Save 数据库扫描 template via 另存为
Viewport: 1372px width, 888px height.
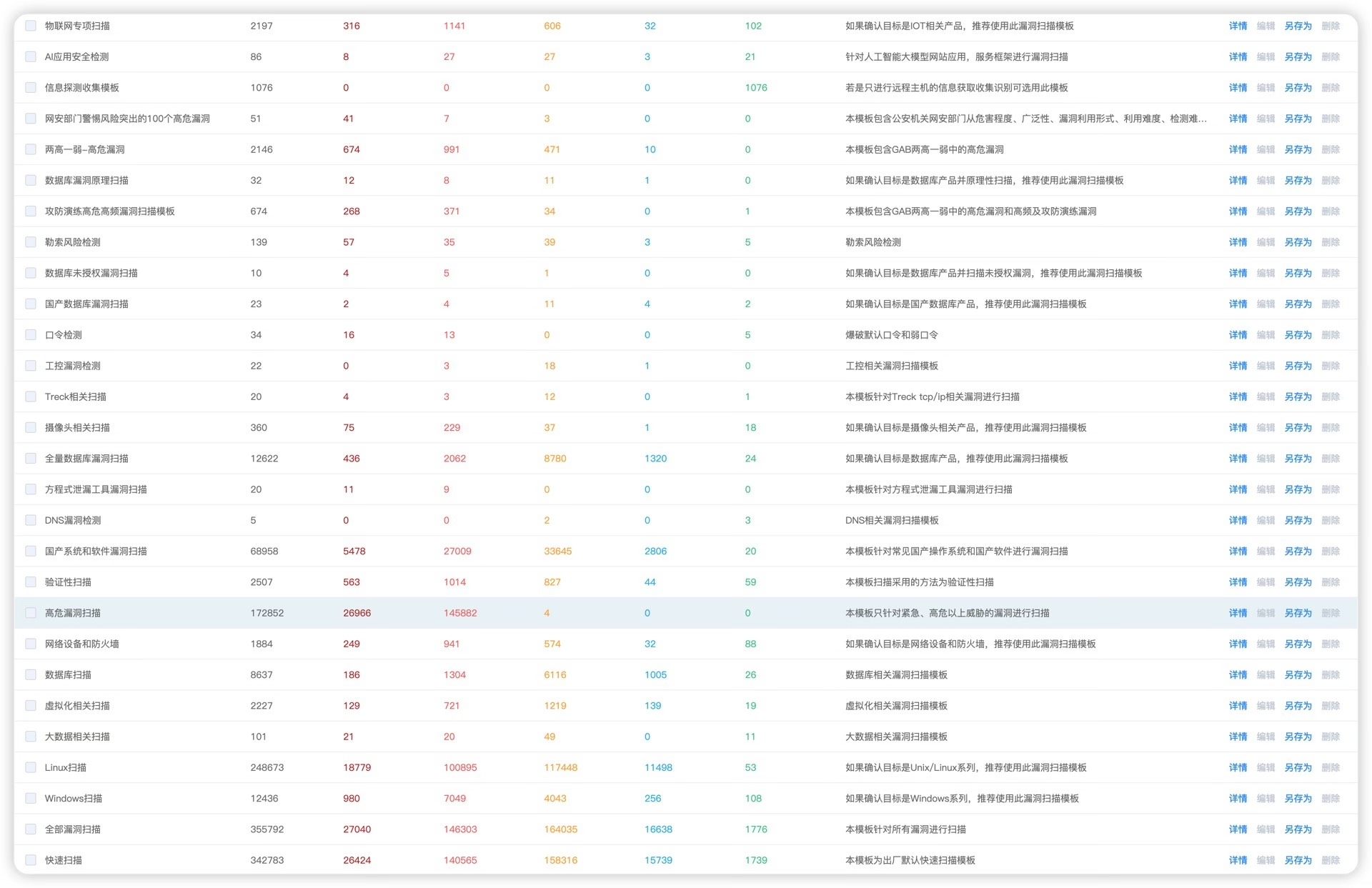pyautogui.click(x=1298, y=674)
